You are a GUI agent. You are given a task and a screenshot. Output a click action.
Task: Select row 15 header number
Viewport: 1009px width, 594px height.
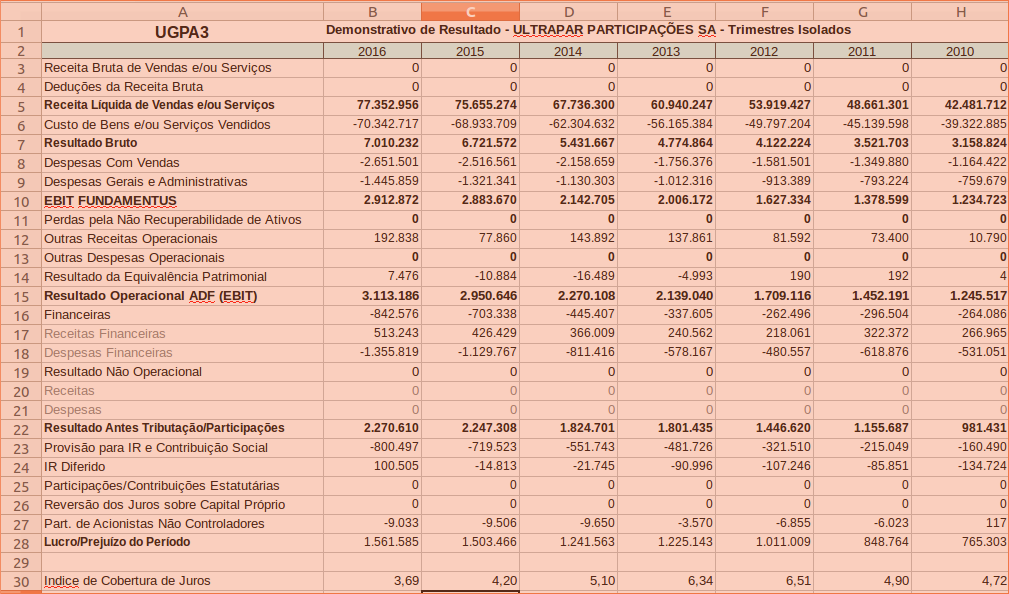click(x=21, y=297)
